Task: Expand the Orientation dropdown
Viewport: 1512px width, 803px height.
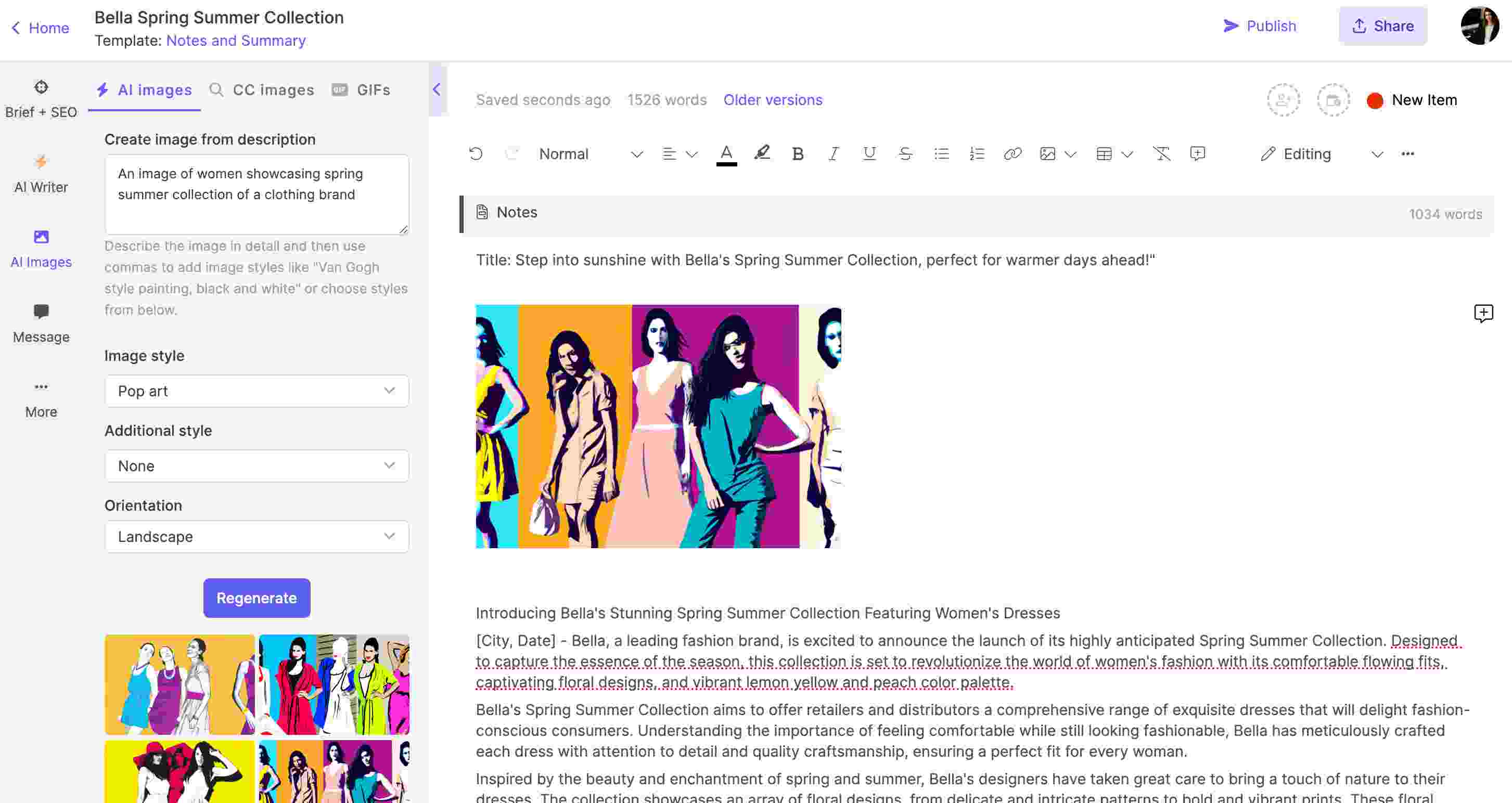Action: tap(256, 536)
